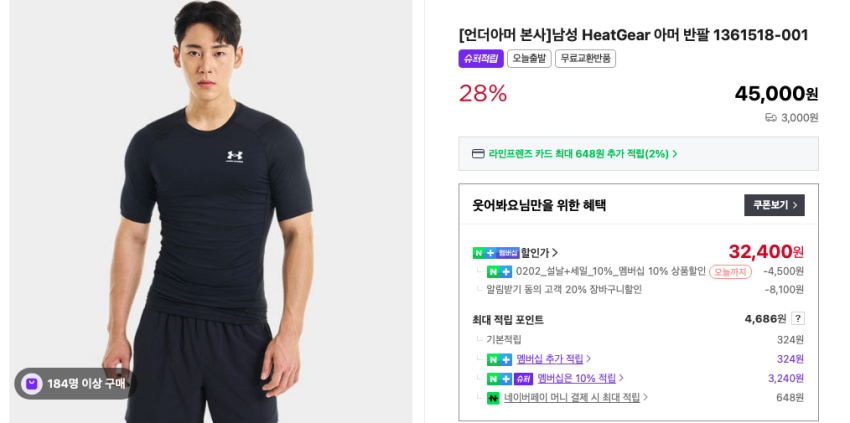Expand the 네이버페이 머니 결제 시 최대 적립 arrow
Viewport: 850px width, 423px height.
pos(645,398)
